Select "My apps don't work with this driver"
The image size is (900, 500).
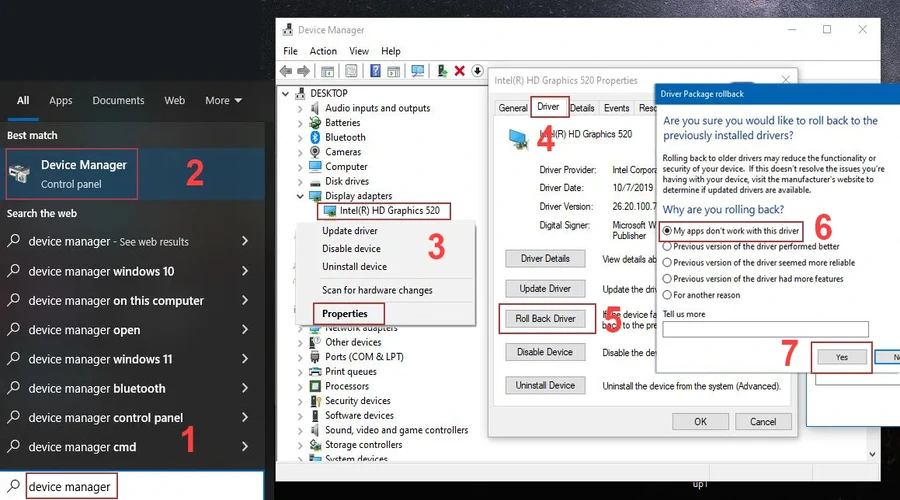(667, 231)
